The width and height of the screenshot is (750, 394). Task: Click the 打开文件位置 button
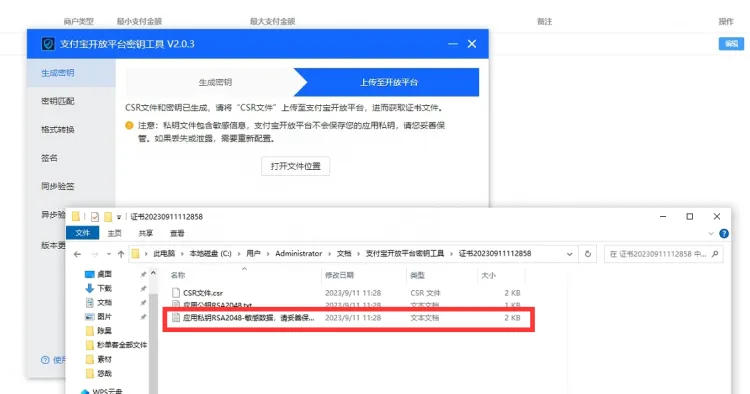click(295, 166)
